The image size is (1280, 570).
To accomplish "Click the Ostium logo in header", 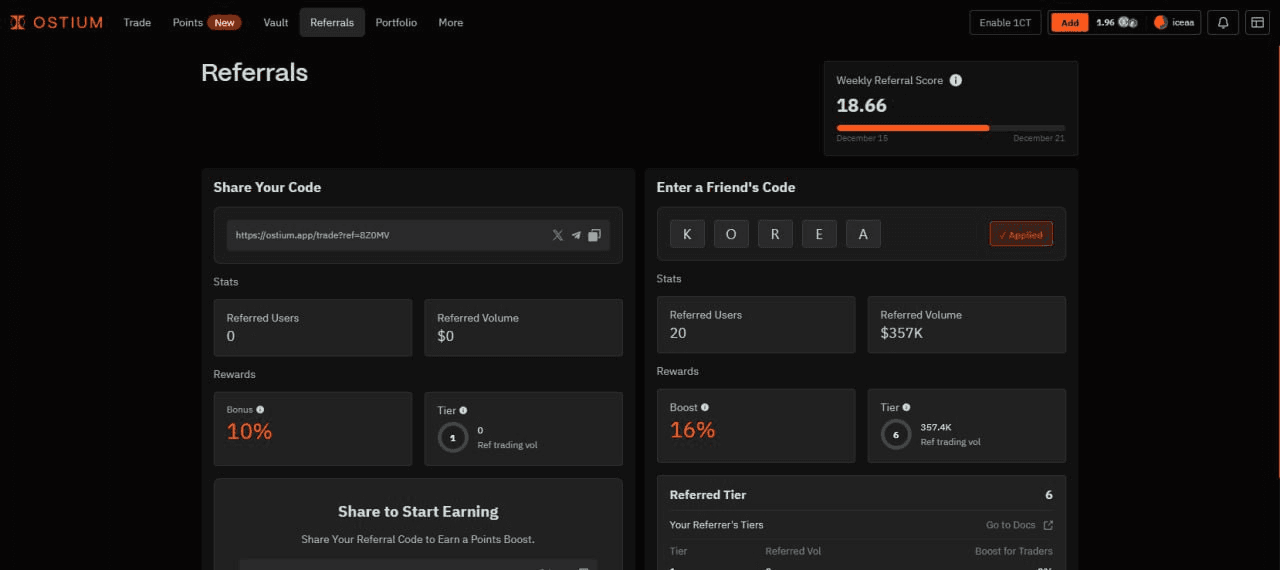I will click(56, 22).
